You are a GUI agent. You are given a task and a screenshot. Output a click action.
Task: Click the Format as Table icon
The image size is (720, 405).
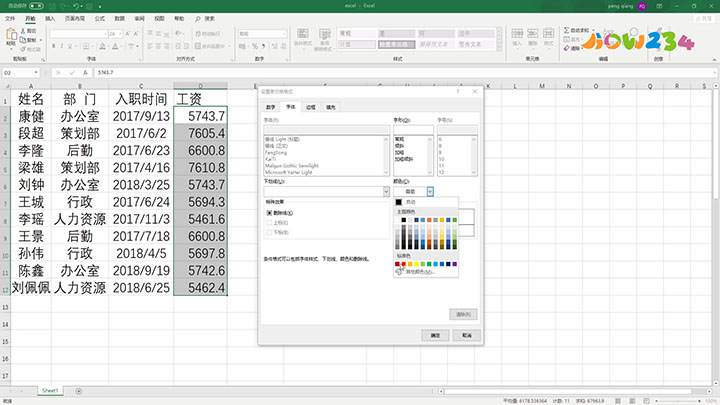click(x=325, y=34)
